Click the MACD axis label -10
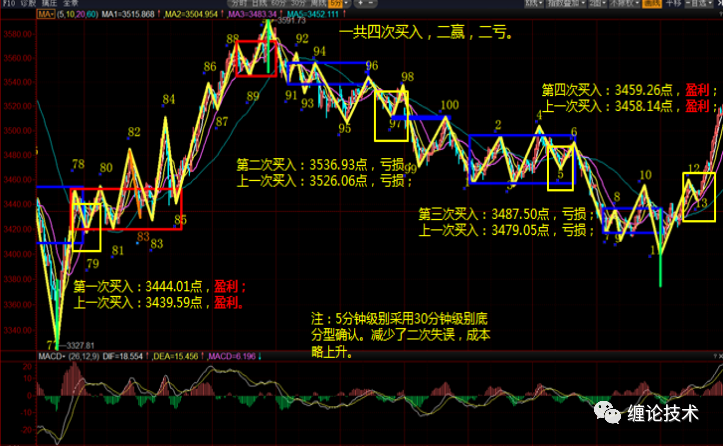Image resolution: width=723 pixels, height=446 pixels. point(26,412)
